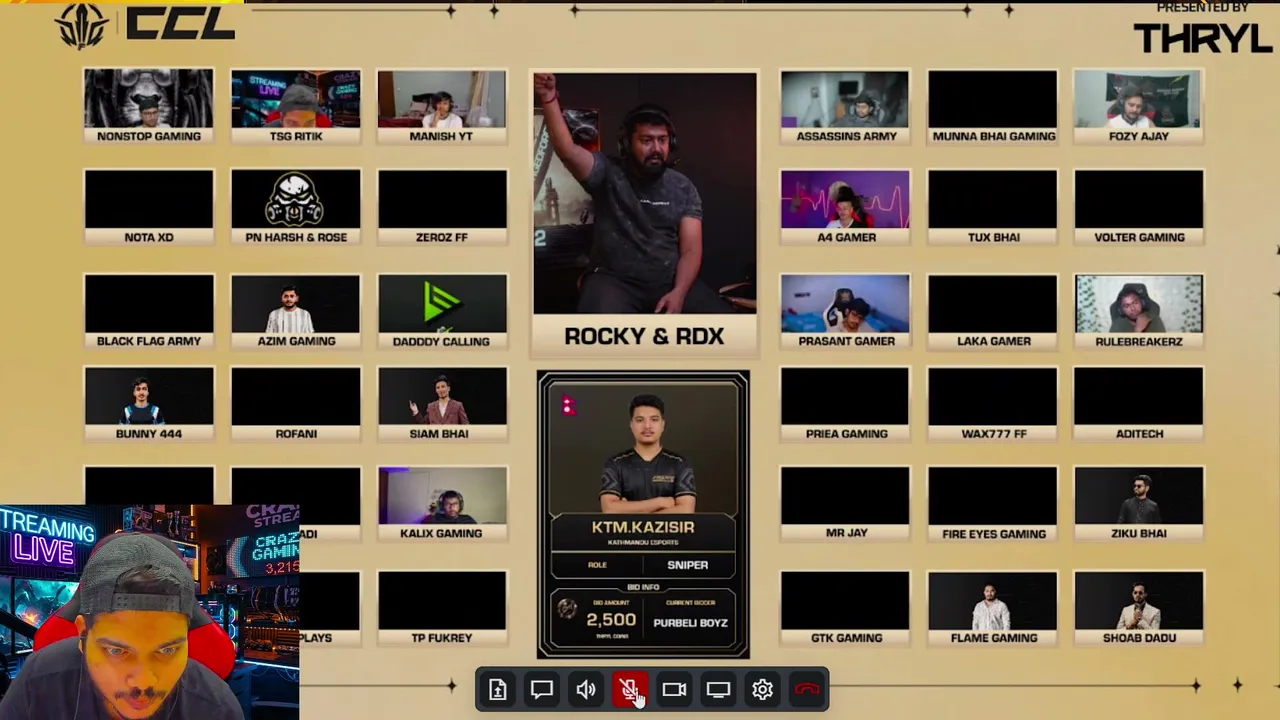Select the ZEROZ FF tile
The image size is (1280, 720).
click(x=442, y=207)
